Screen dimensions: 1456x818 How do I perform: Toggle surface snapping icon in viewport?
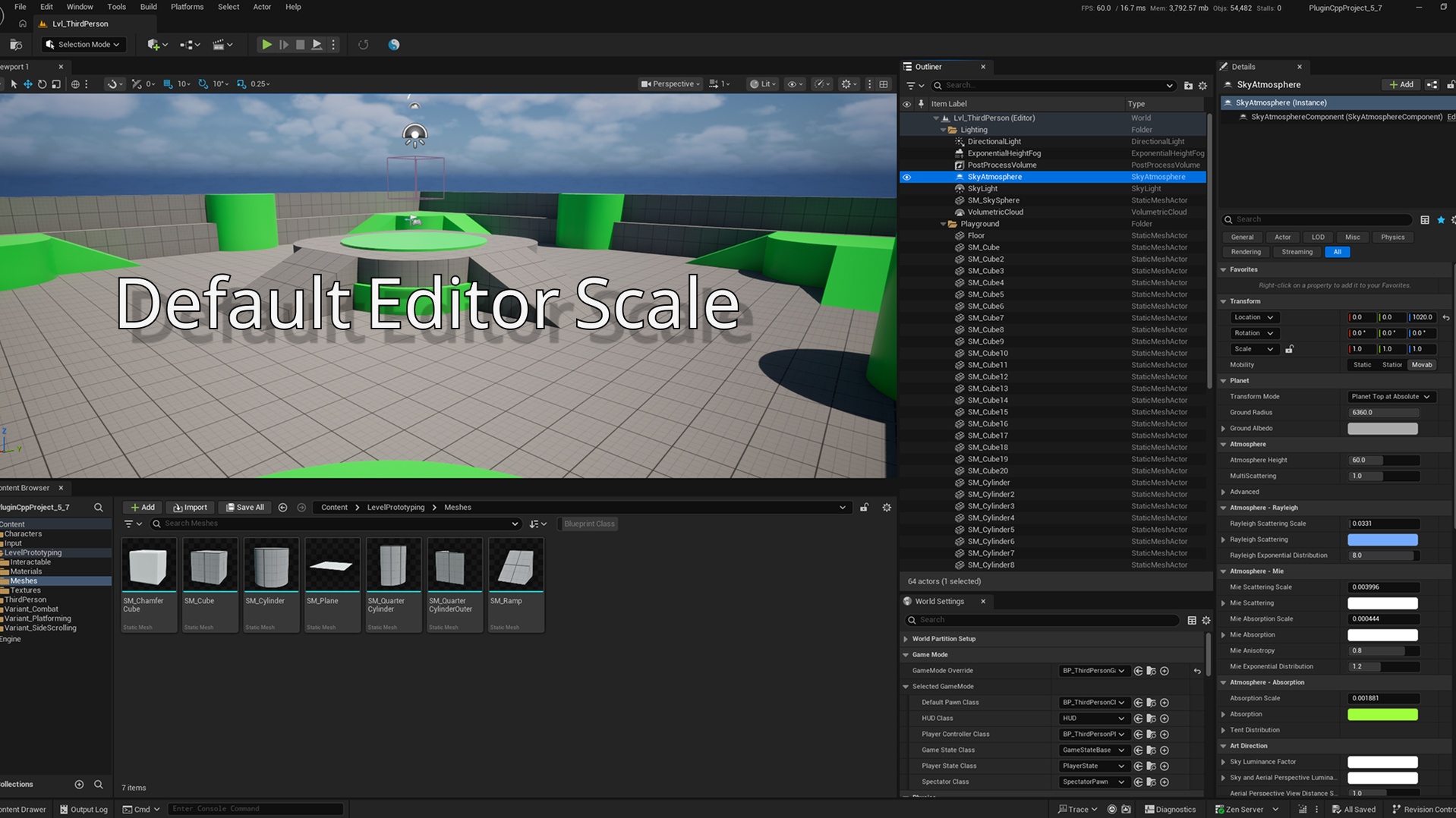point(114,84)
